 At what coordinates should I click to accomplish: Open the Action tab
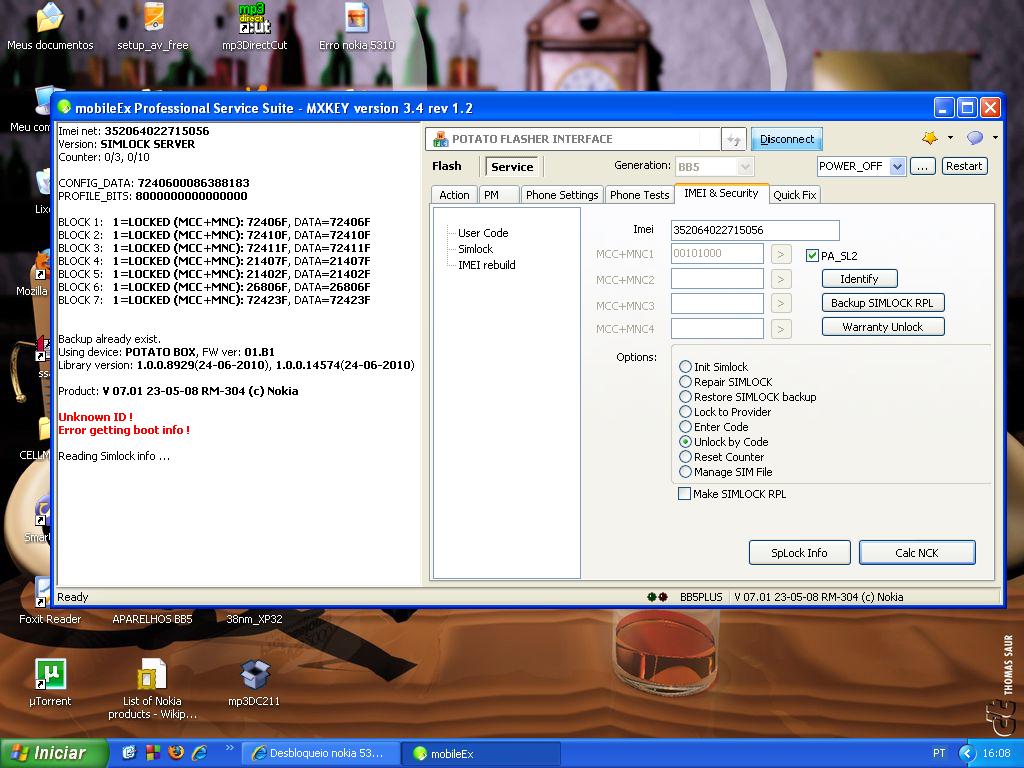coord(454,195)
